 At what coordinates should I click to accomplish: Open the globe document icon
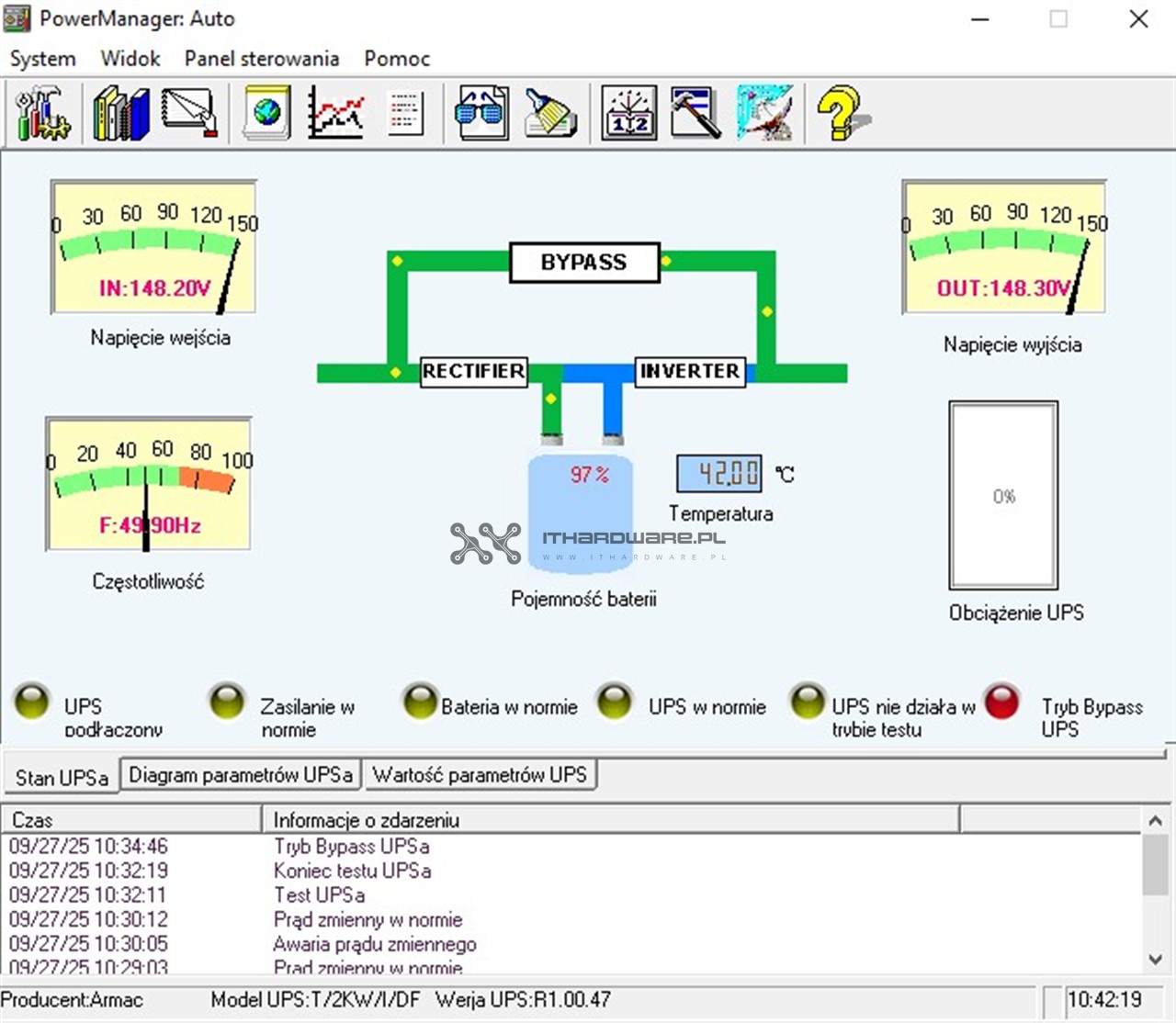[x=266, y=113]
